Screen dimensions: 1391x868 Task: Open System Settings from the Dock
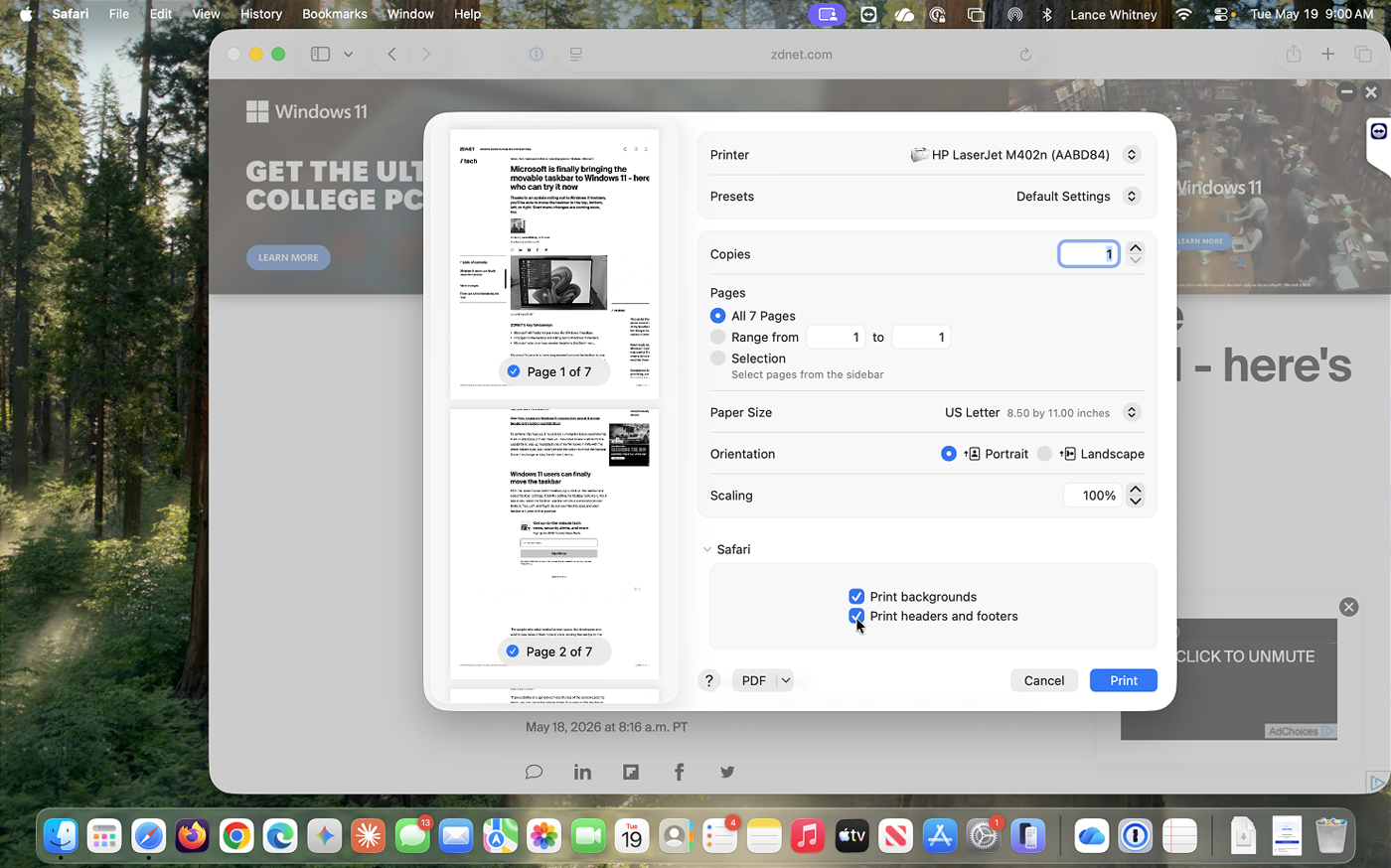click(984, 836)
